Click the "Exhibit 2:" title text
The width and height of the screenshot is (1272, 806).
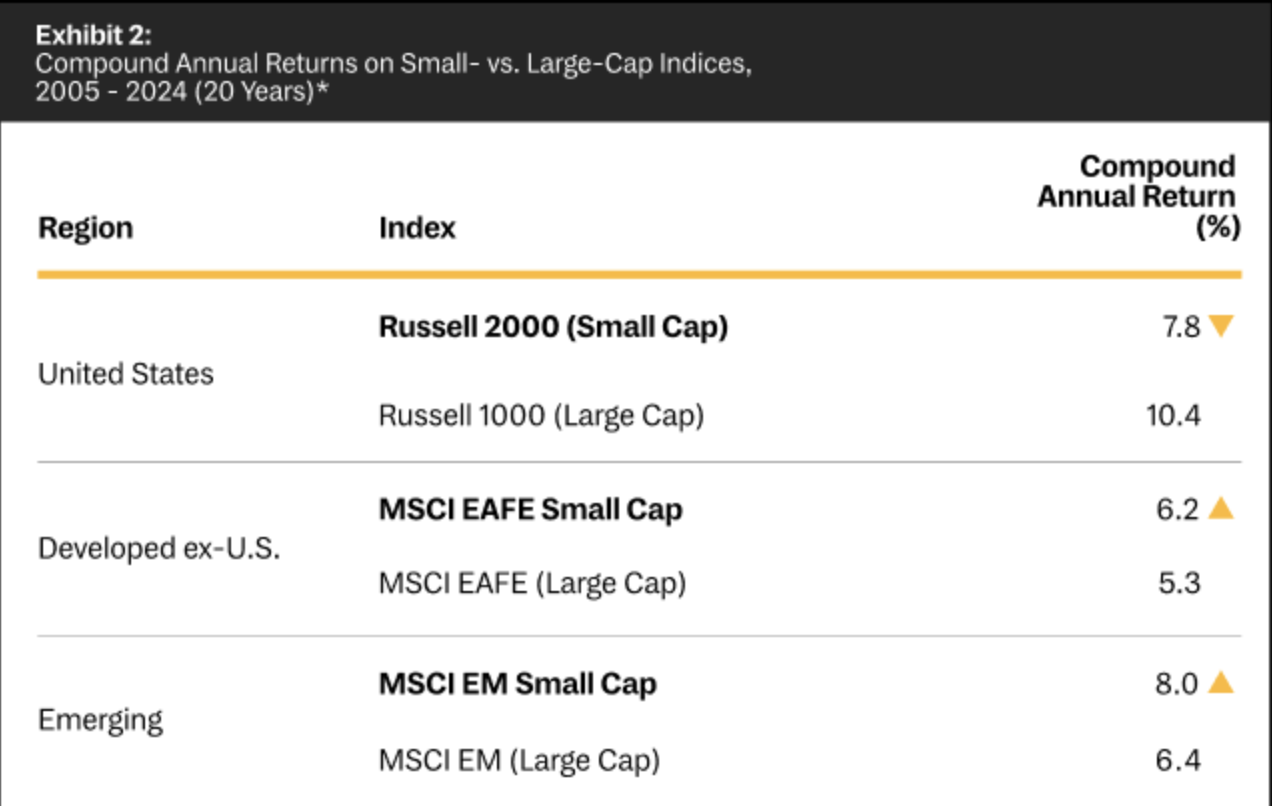pyautogui.click(x=94, y=36)
